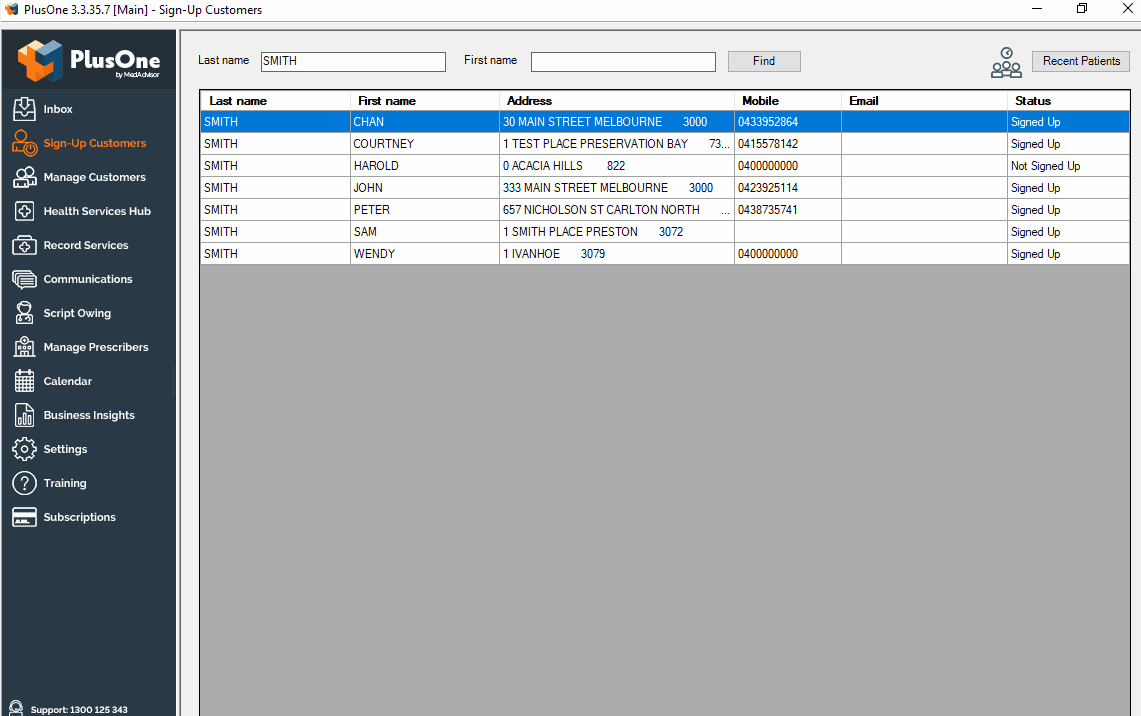The image size is (1141, 716).
Task: Click the PlusOne title bar app icon
Action: click(12, 9)
